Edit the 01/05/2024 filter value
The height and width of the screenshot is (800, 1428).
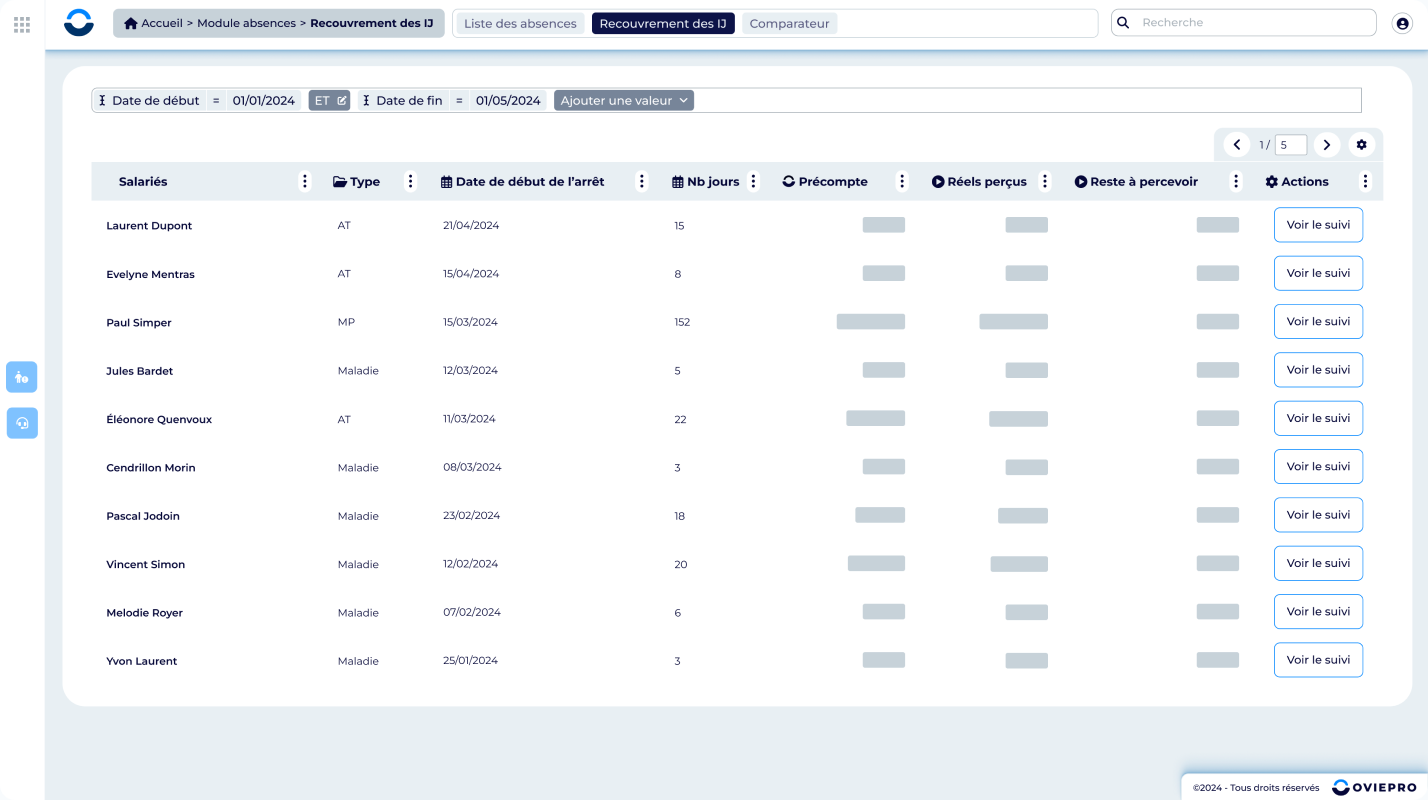click(x=508, y=100)
